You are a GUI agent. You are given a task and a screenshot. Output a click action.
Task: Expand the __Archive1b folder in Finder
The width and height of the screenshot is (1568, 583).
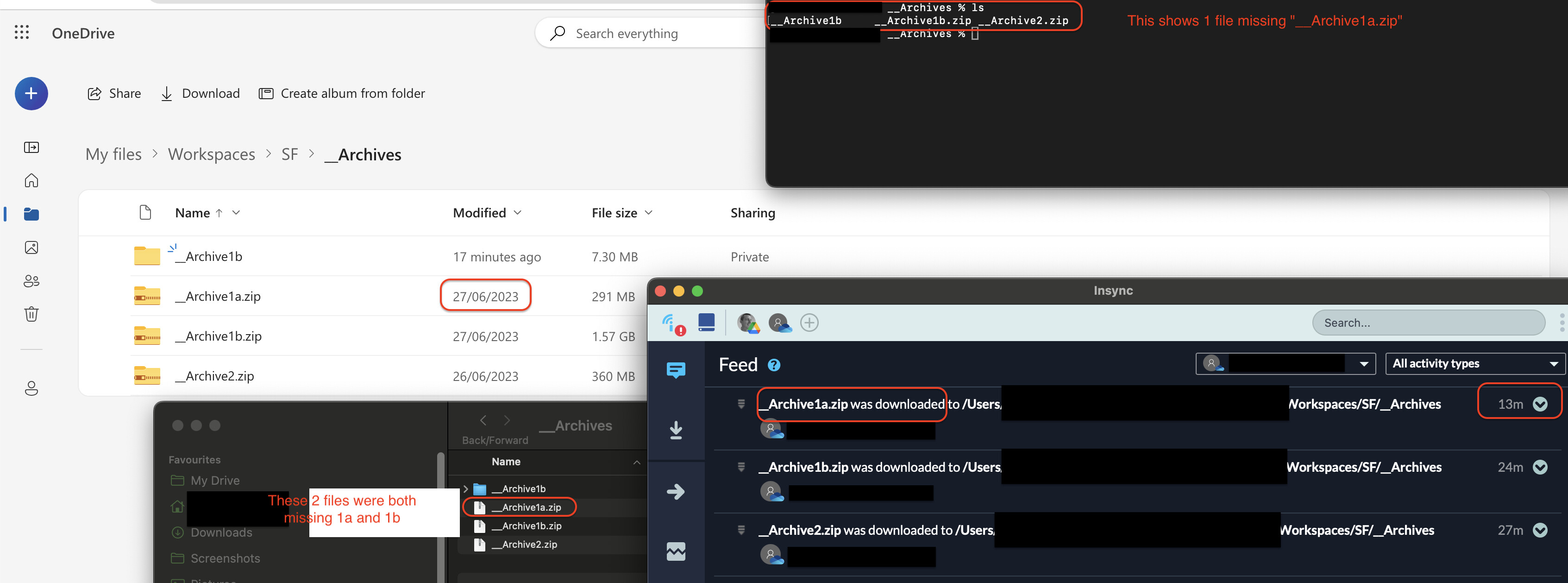466,488
